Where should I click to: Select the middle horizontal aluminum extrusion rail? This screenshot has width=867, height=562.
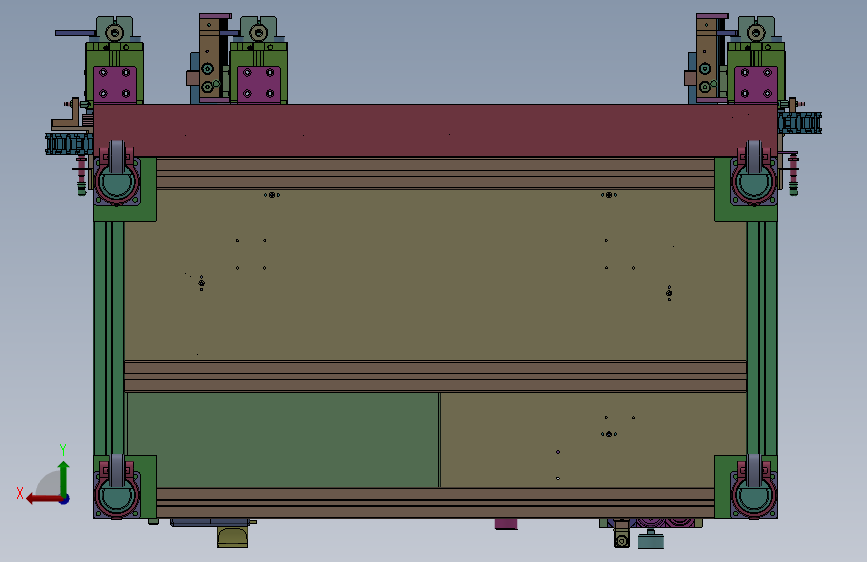(x=436, y=377)
